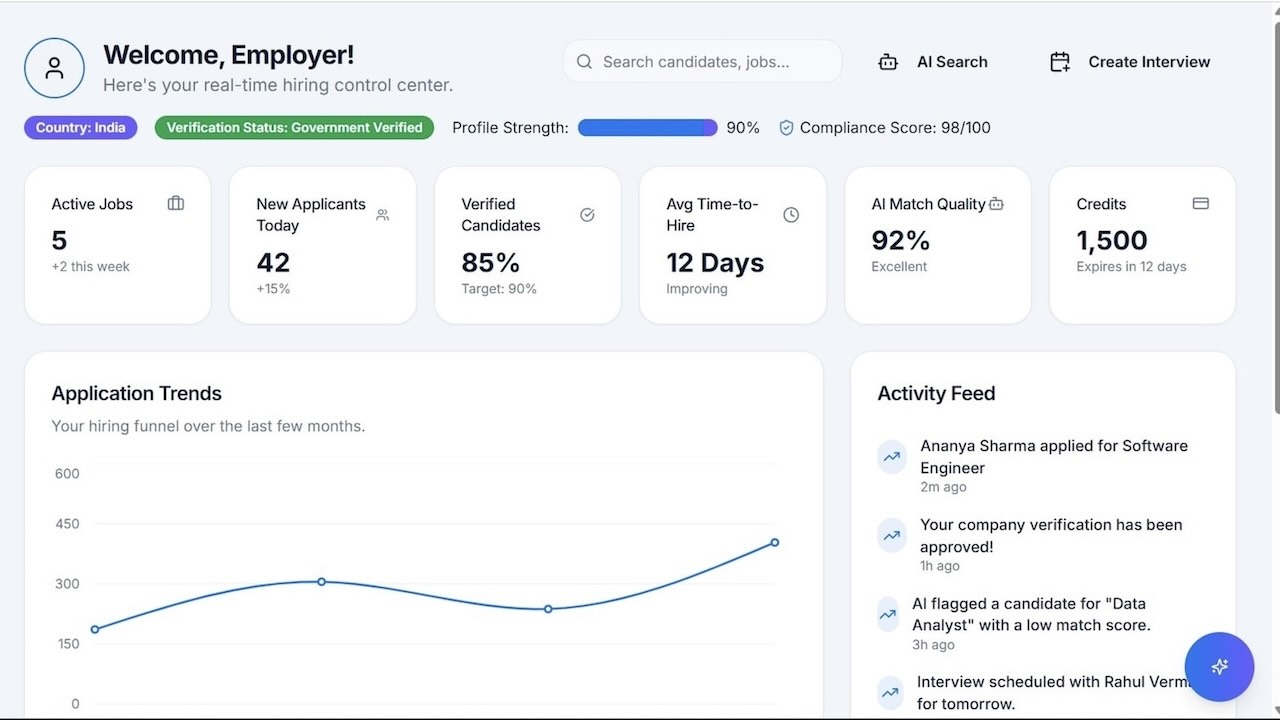Click the shield icon beside Compliance Score
Viewport: 1280px width, 720px height.
click(x=786, y=127)
